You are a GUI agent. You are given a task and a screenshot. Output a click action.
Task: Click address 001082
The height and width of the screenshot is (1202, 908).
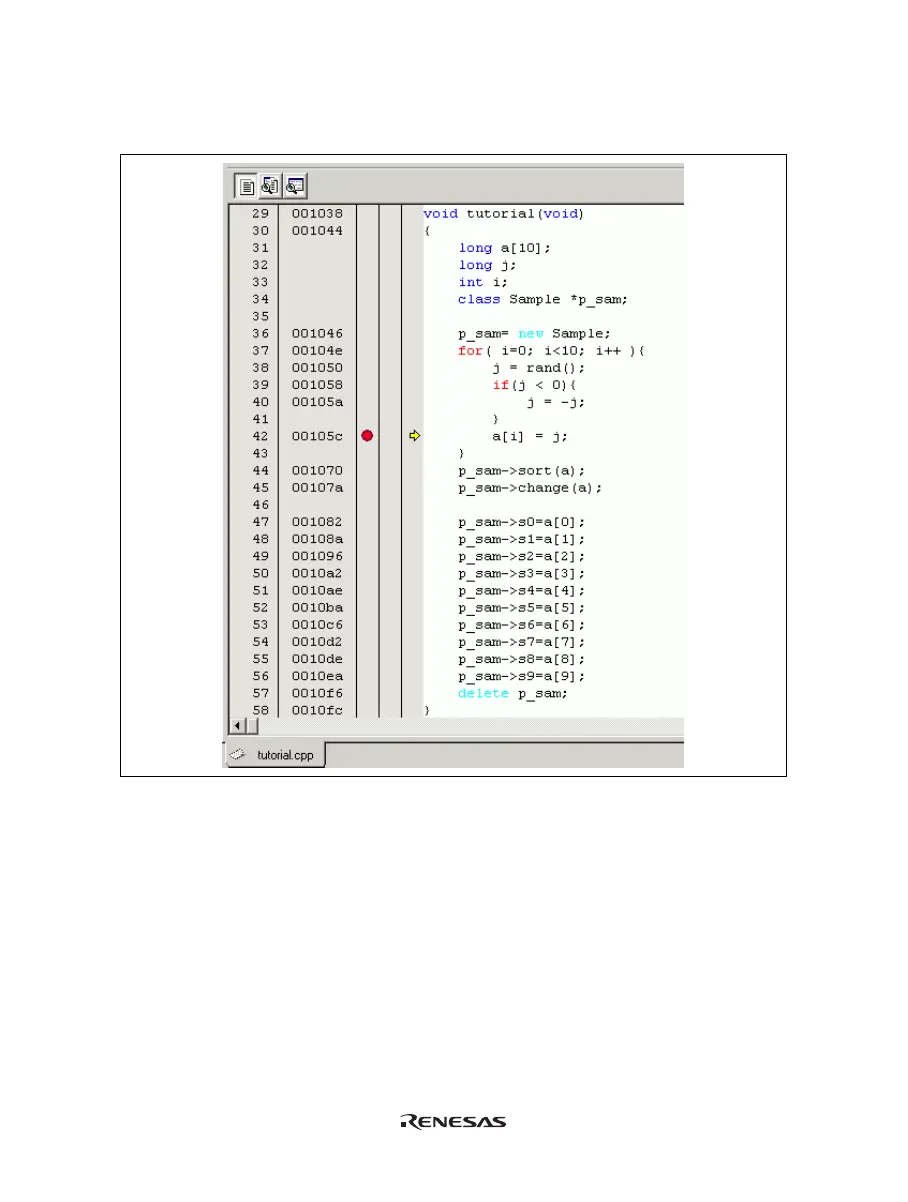point(317,522)
